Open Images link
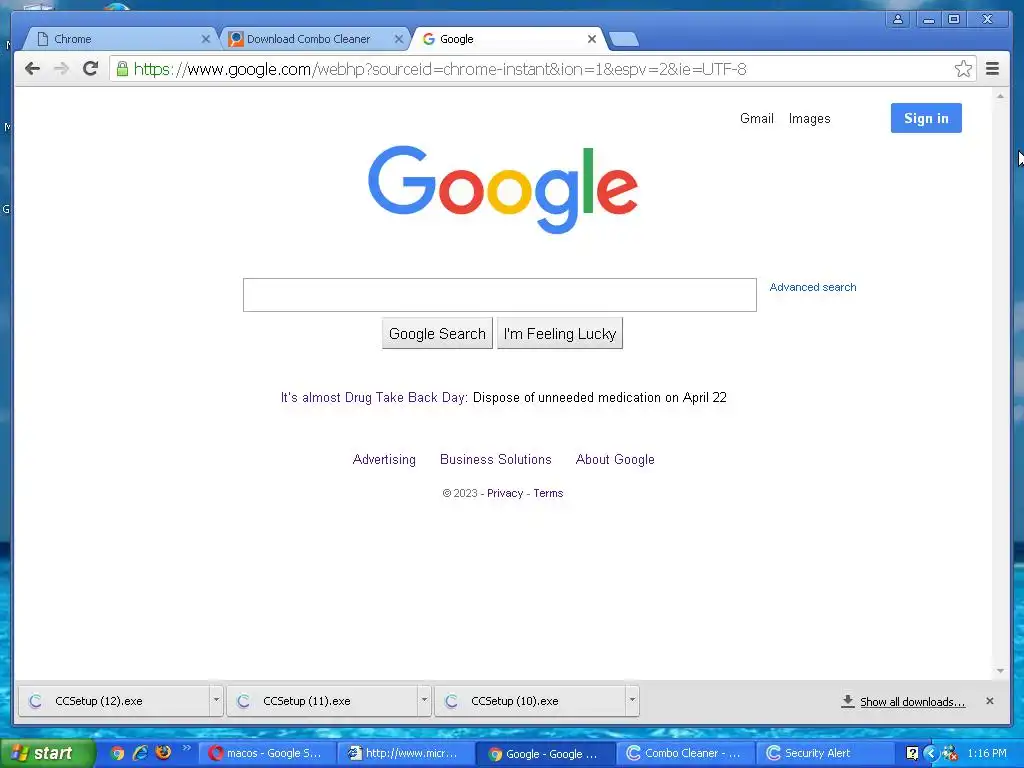 tap(809, 118)
